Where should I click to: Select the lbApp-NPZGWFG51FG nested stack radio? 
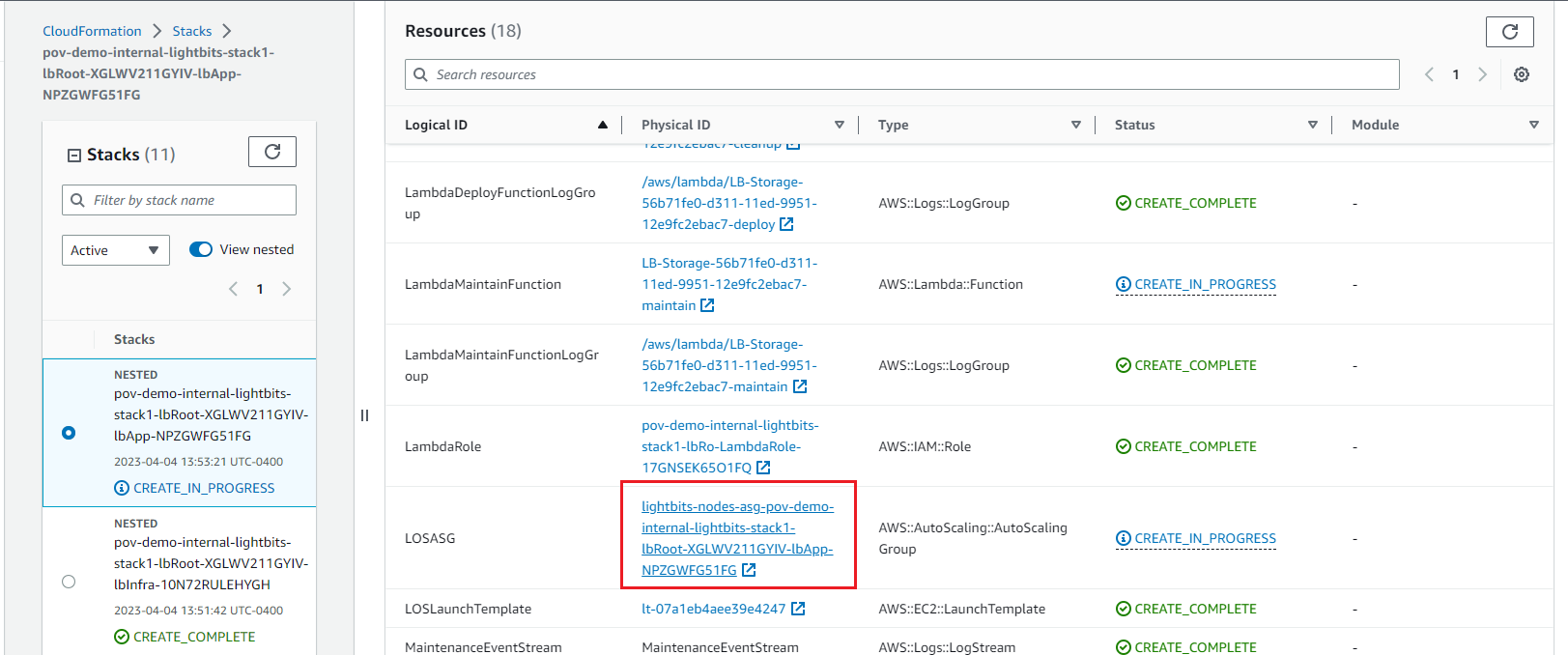pos(69,433)
